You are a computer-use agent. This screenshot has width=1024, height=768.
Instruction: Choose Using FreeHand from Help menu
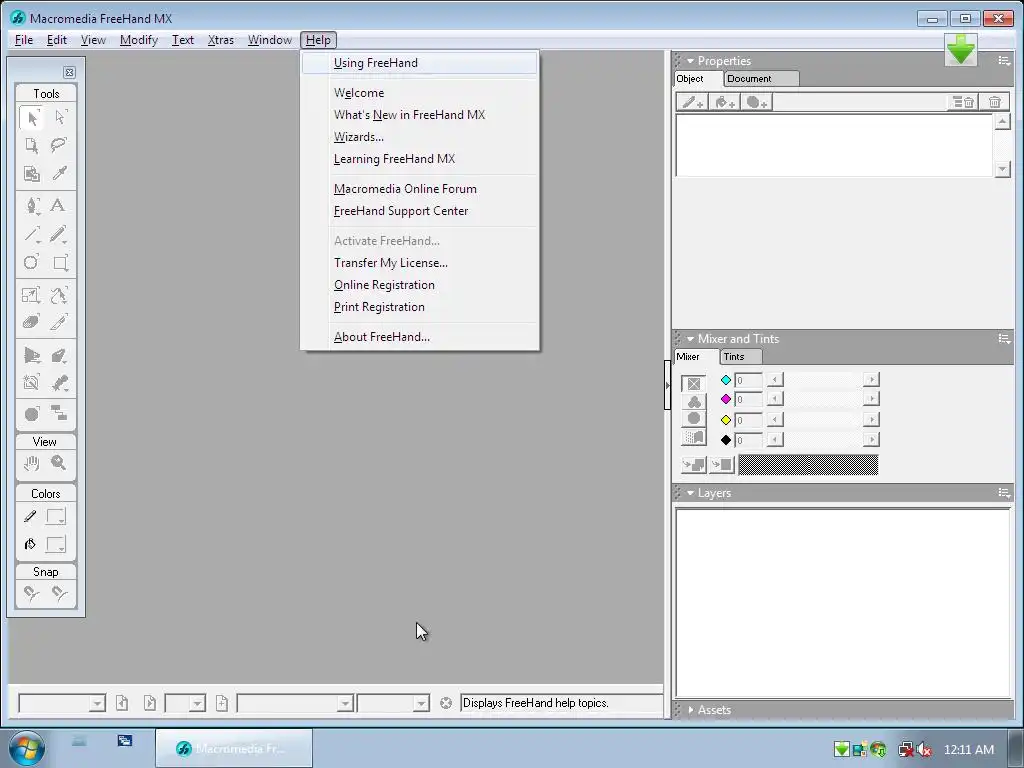click(420, 63)
